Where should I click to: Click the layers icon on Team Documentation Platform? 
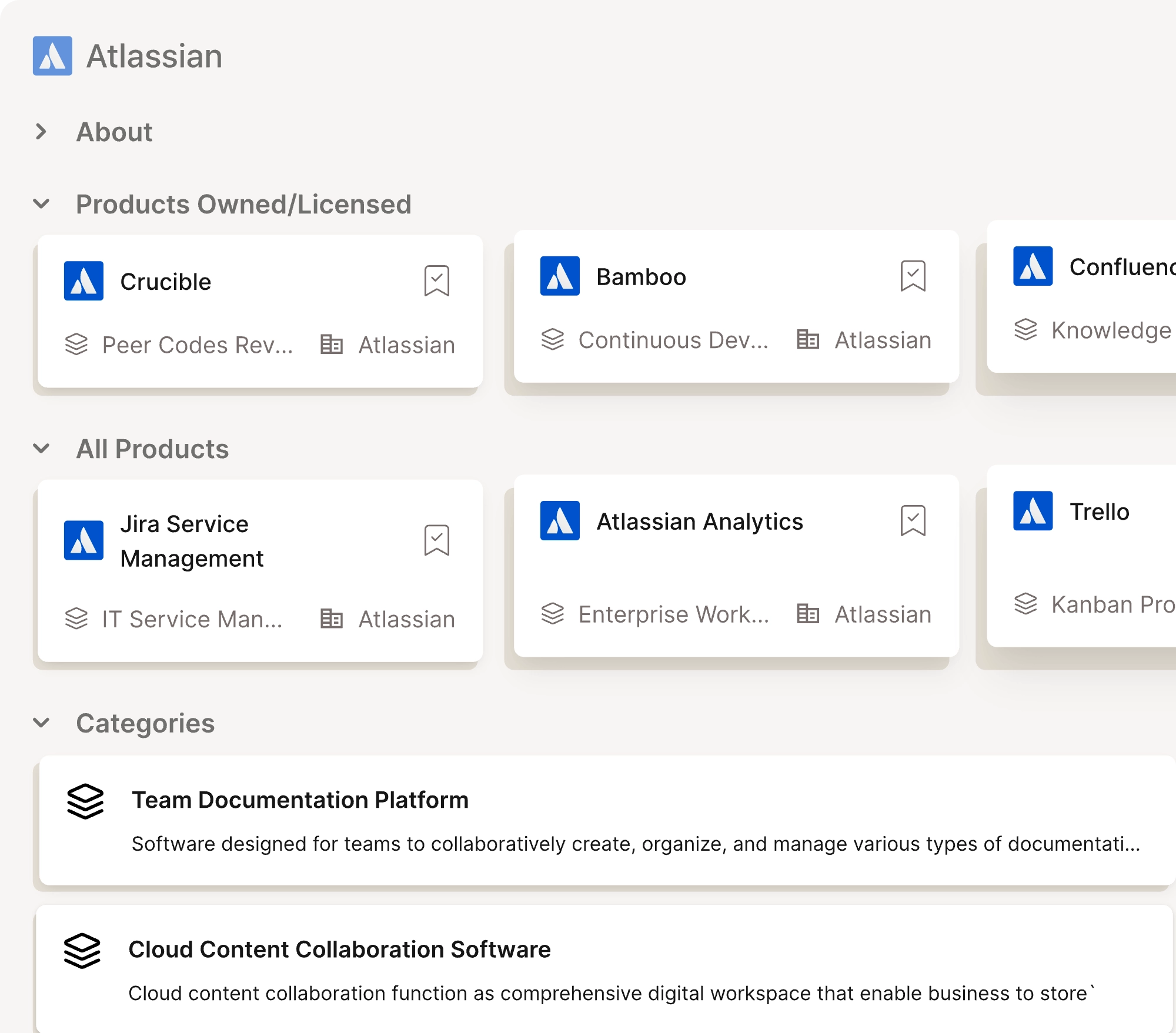pos(84,800)
